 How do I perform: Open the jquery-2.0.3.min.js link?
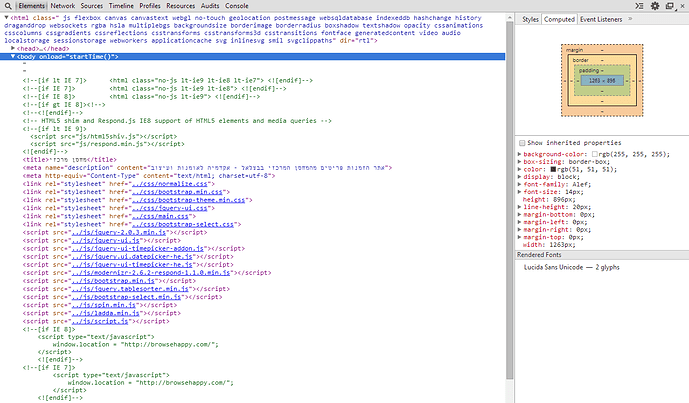[119, 232]
